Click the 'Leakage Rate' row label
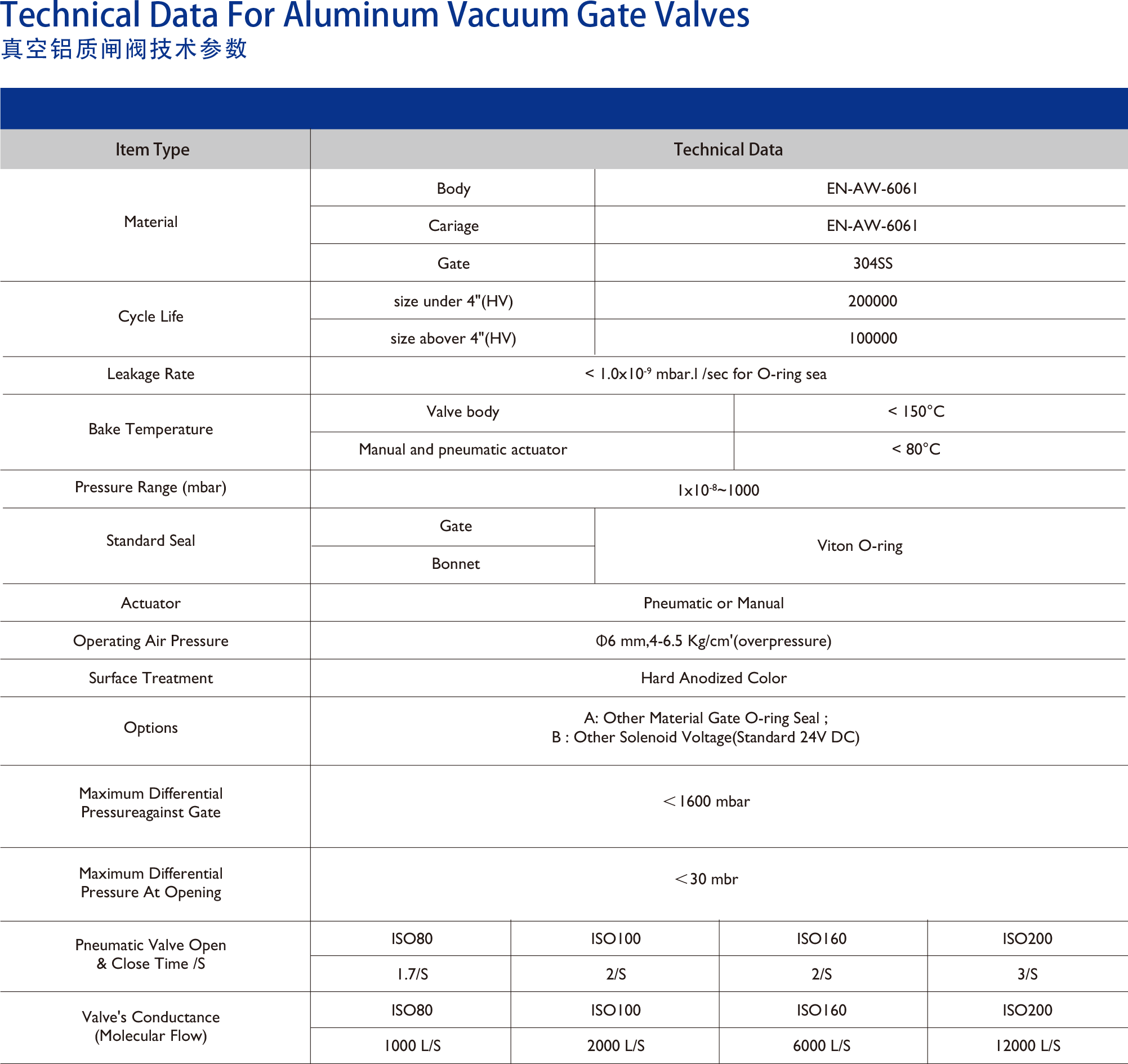This screenshot has height=1064, width=1128. 150,375
